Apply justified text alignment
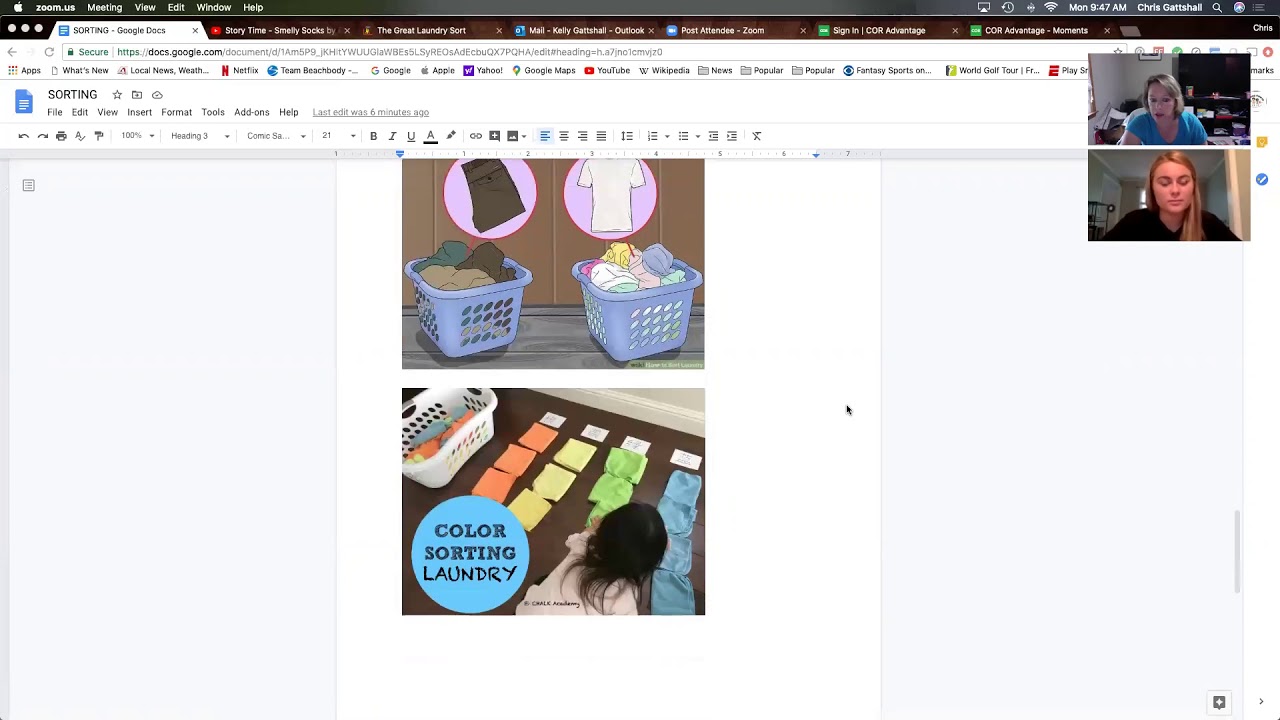The image size is (1280, 720). pos(601,136)
